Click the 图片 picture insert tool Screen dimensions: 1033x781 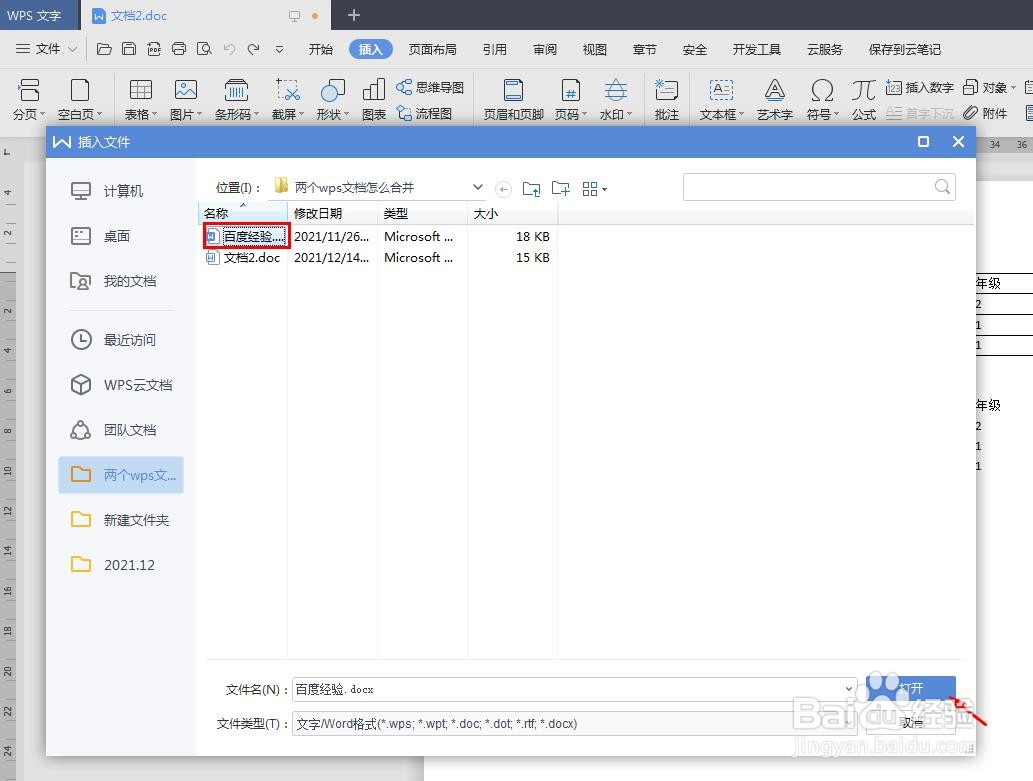click(186, 100)
